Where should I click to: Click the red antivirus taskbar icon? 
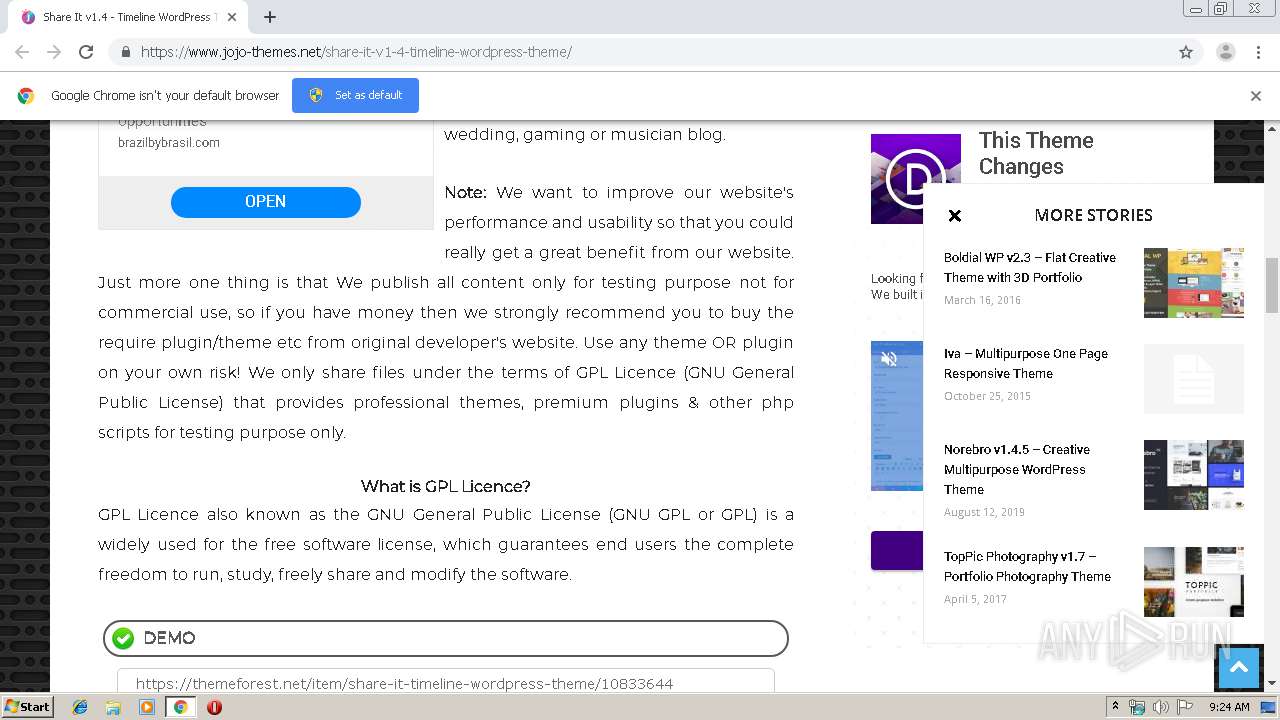(x=214, y=707)
